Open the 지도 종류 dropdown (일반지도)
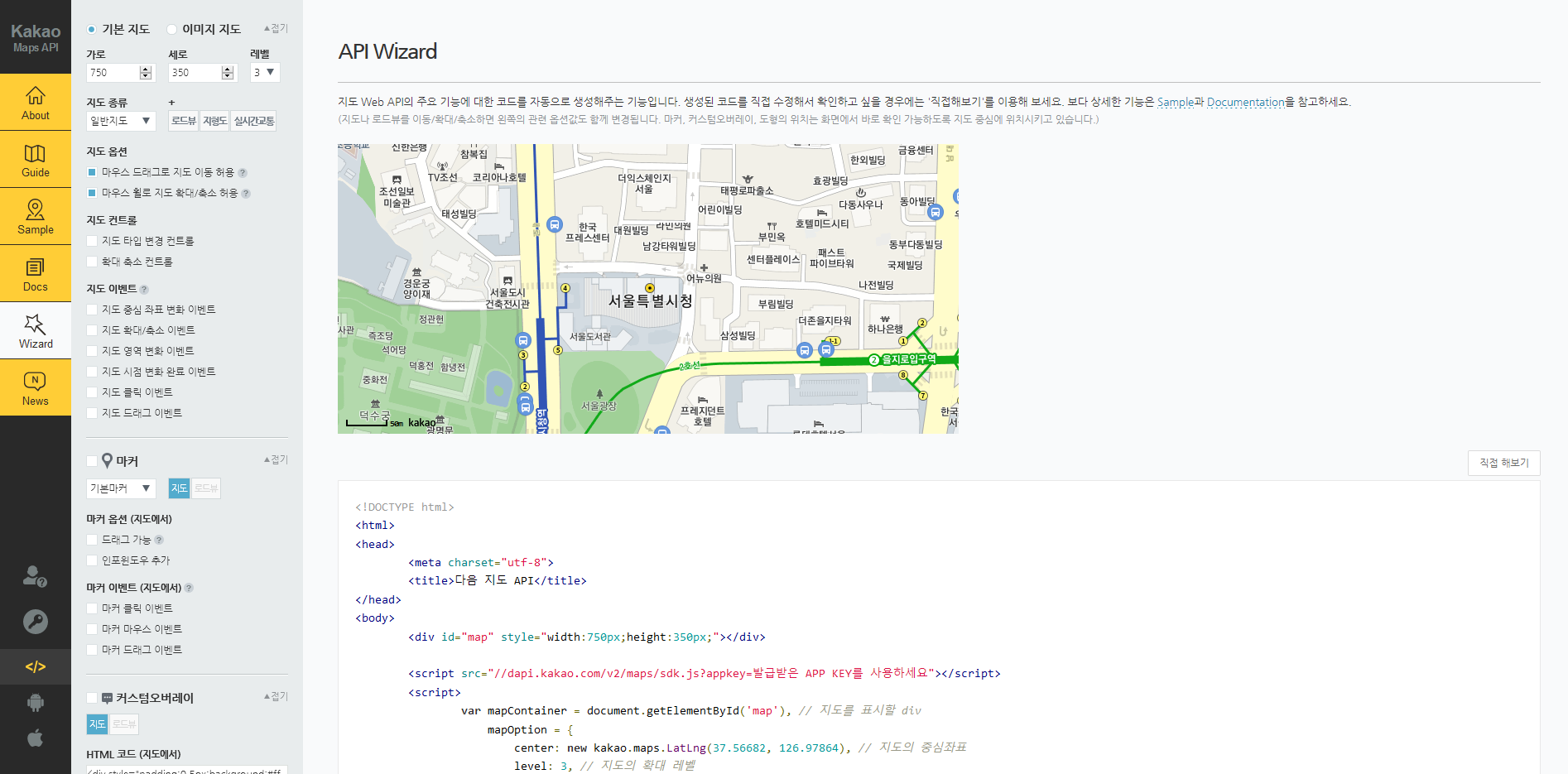Image resolution: width=1568 pixels, height=774 pixels. [121, 121]
